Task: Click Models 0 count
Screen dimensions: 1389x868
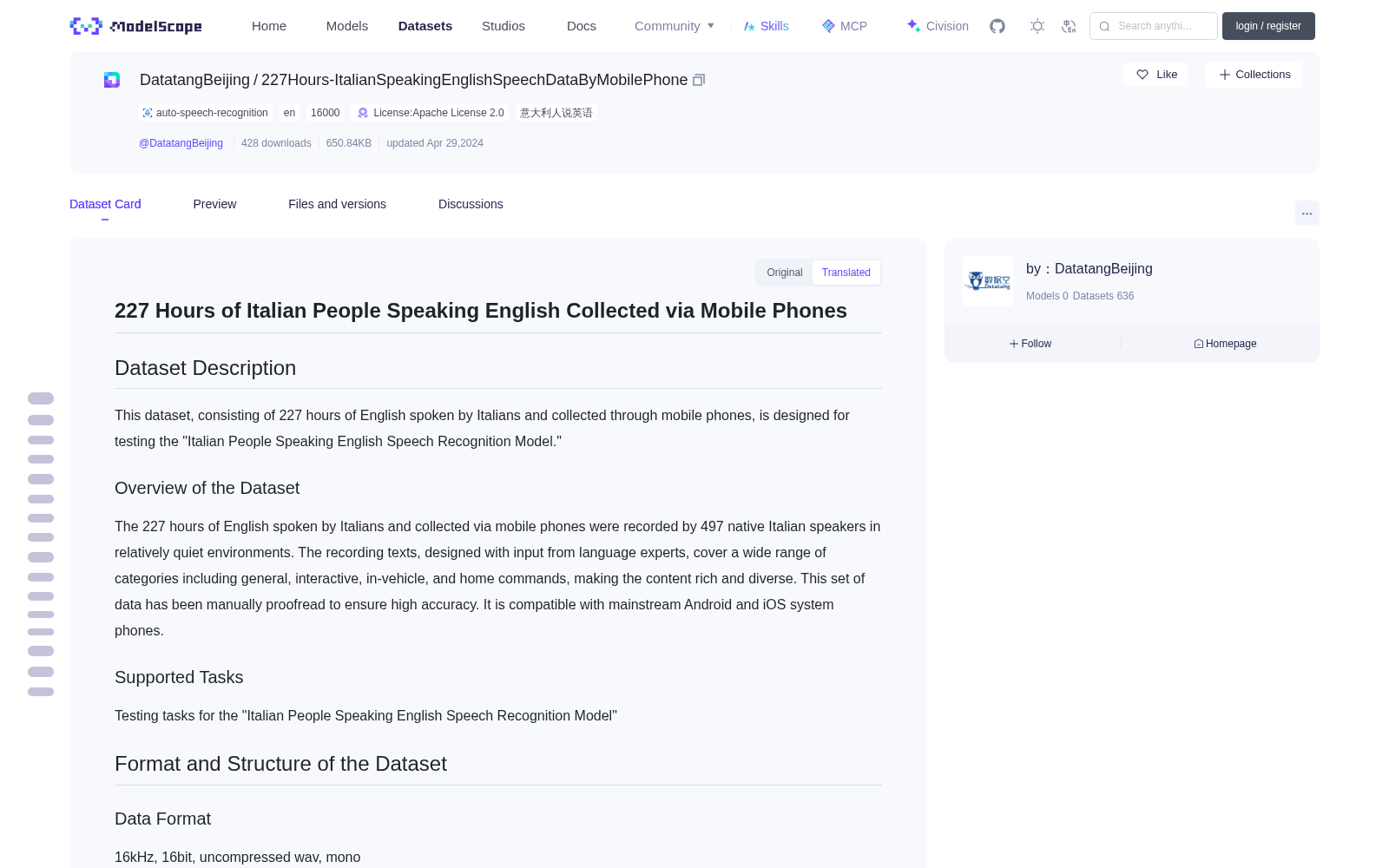Action: [x=1047, y=296]
